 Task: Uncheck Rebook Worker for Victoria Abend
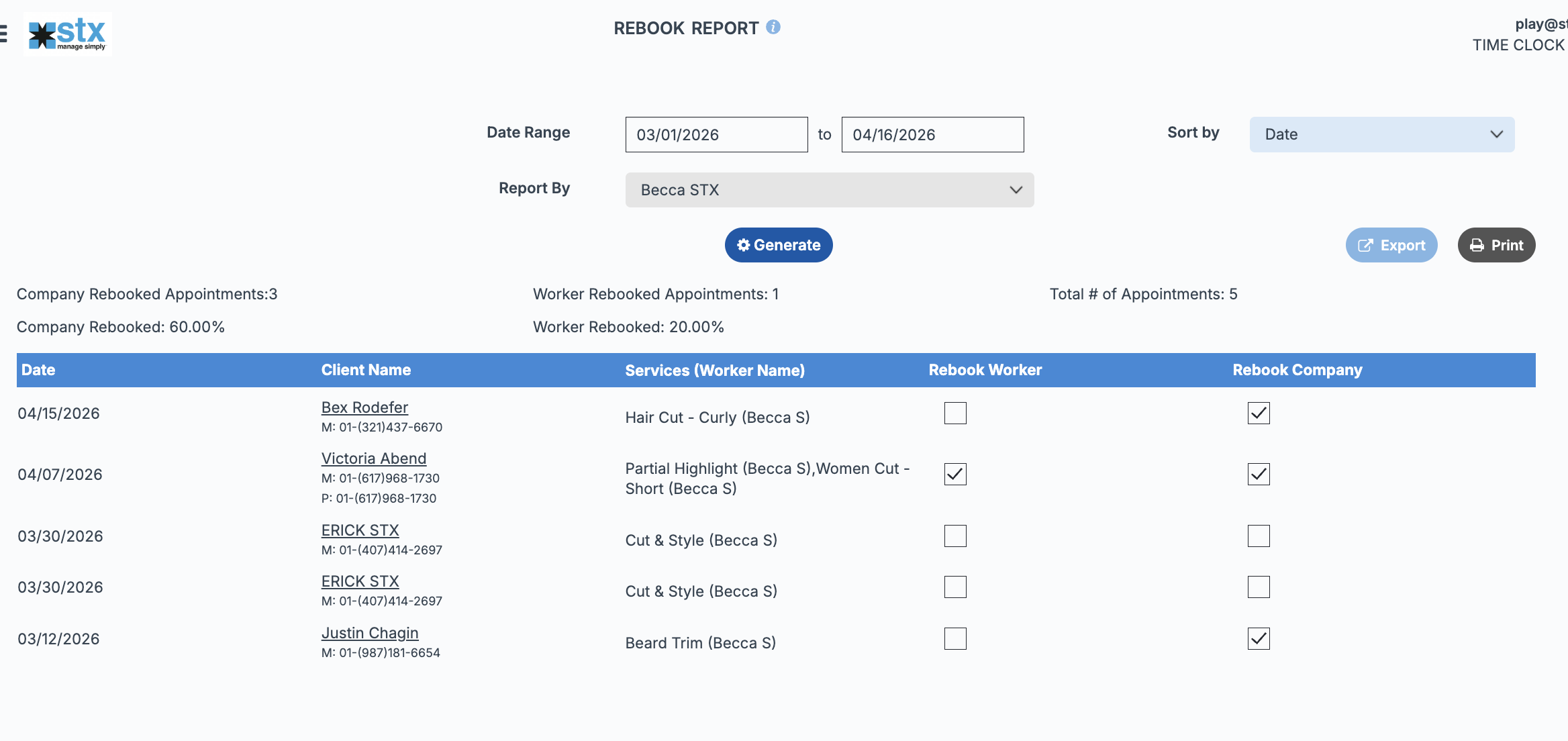point(955,474)
